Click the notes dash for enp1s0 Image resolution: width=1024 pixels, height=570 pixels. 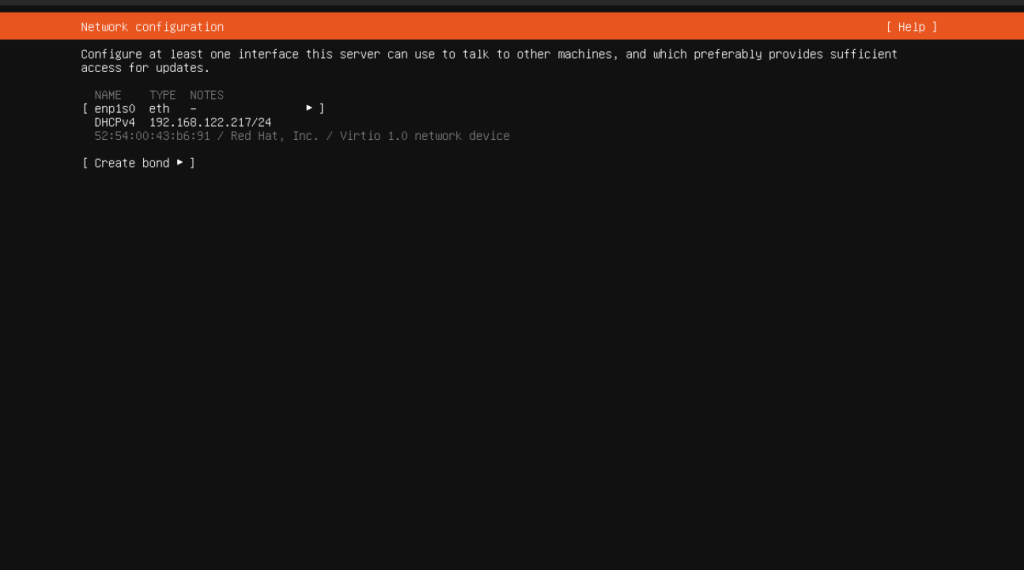(x=193, y=108)
